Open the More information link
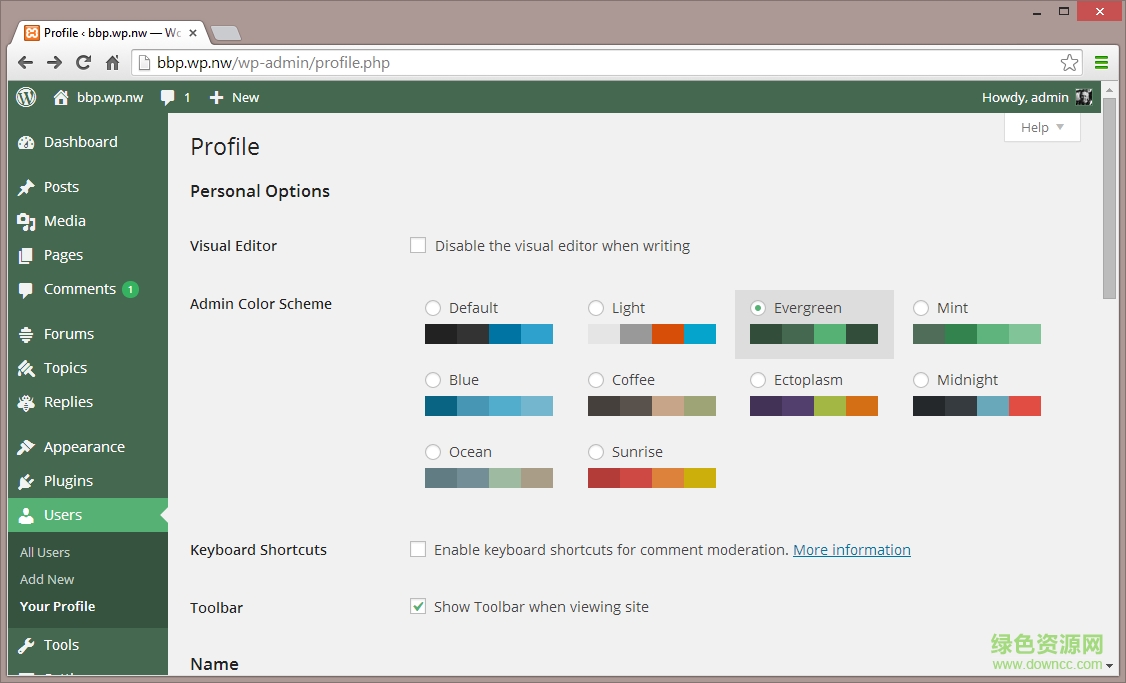The width and height of the screenshot is (1126, 683). click(851, 548)
